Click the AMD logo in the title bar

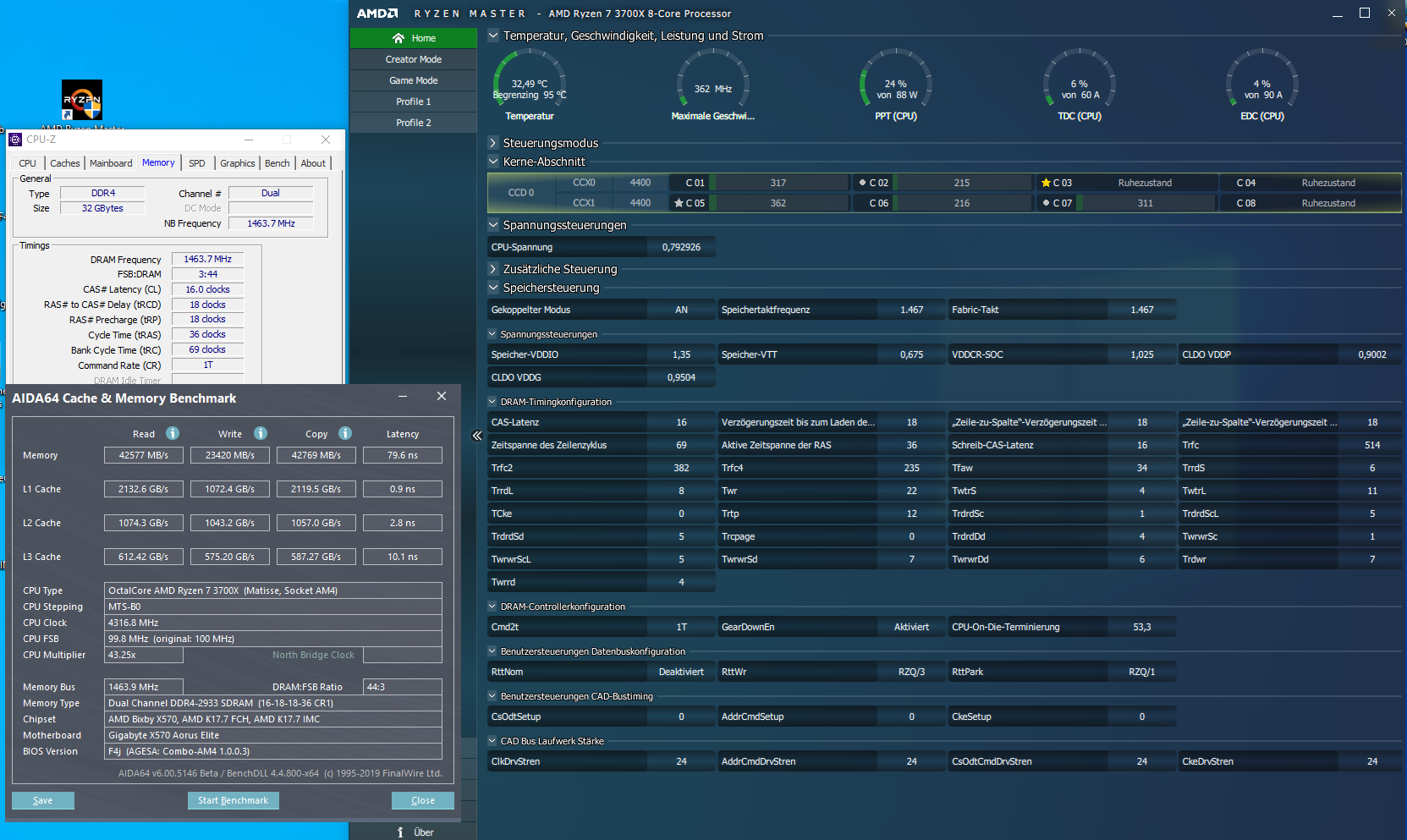pos(377,14)
